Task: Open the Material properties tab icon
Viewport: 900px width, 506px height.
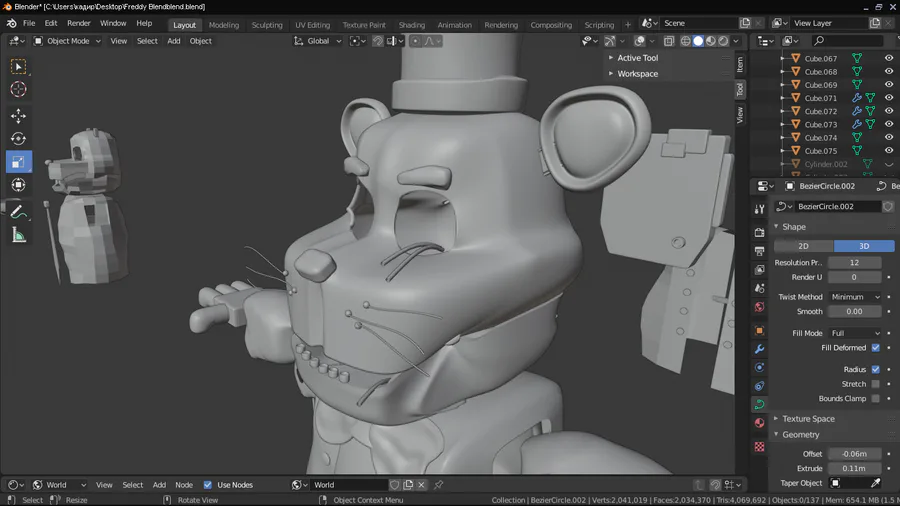Action: click(x=759, y=423)
